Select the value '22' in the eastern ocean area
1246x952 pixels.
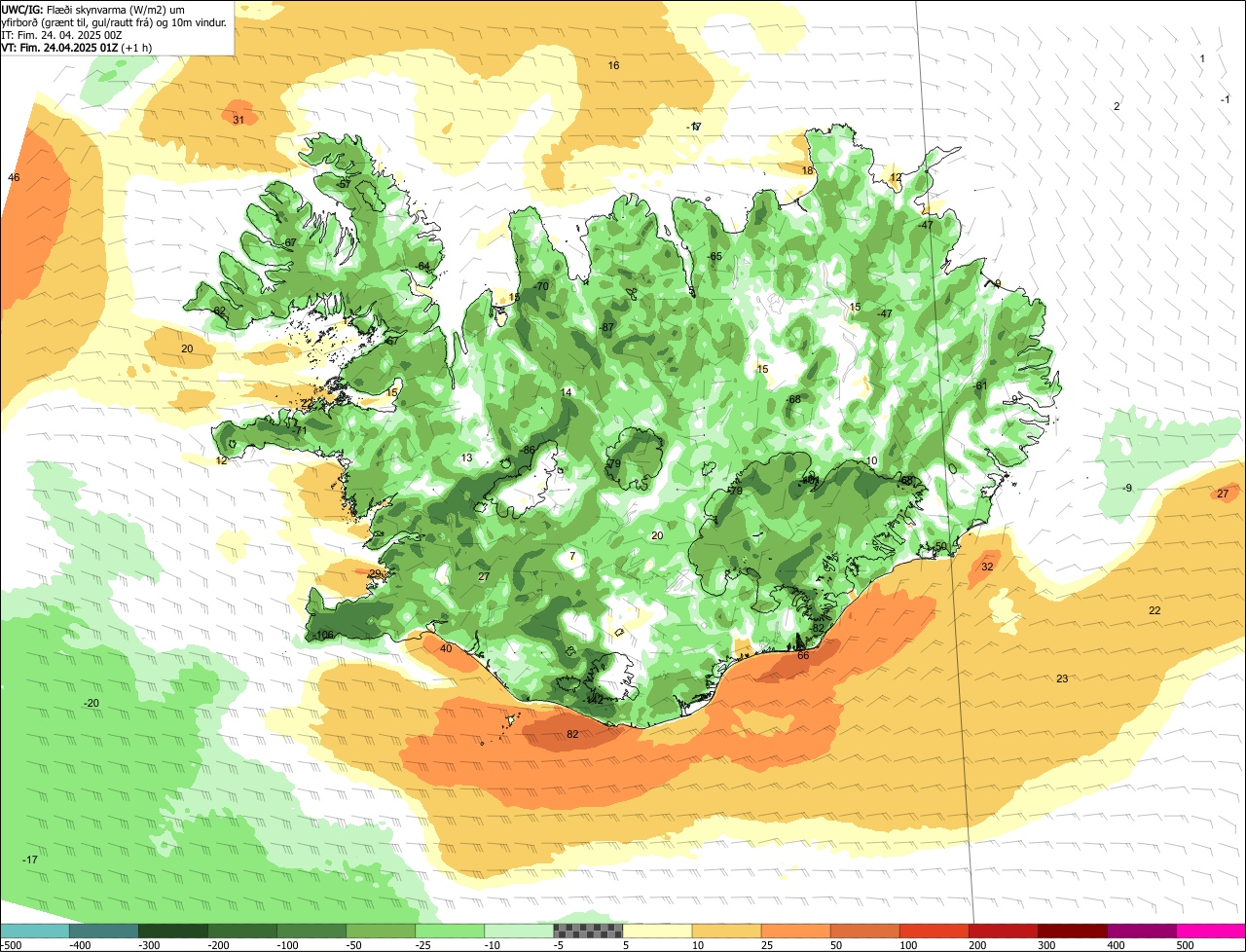pyautogui.click(x=1154, y=611)
